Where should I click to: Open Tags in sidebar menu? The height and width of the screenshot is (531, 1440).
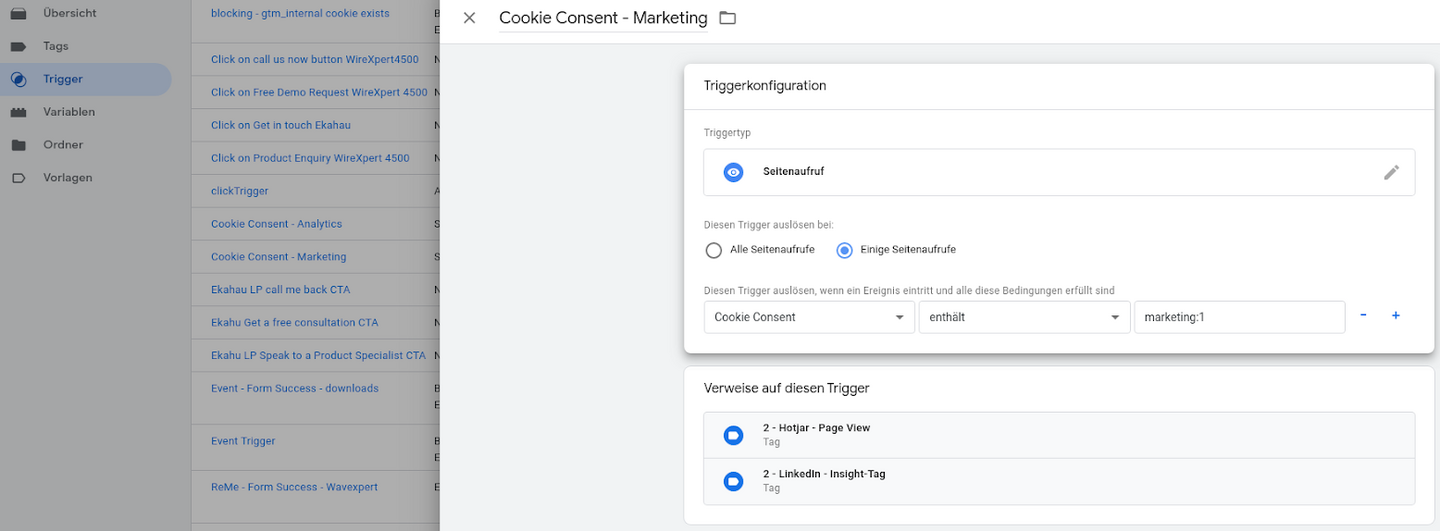(56, 46)
